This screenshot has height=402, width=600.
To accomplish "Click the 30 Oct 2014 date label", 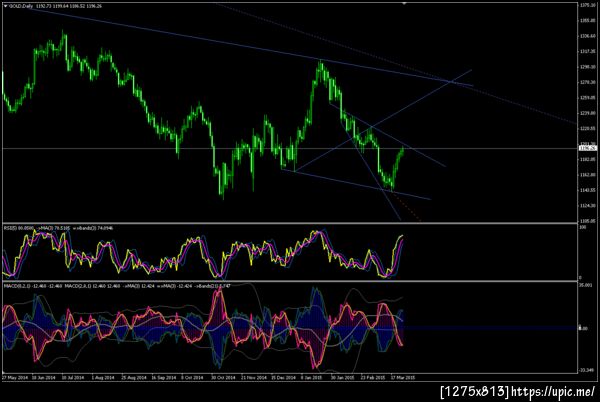I will [x=223, y=378].
